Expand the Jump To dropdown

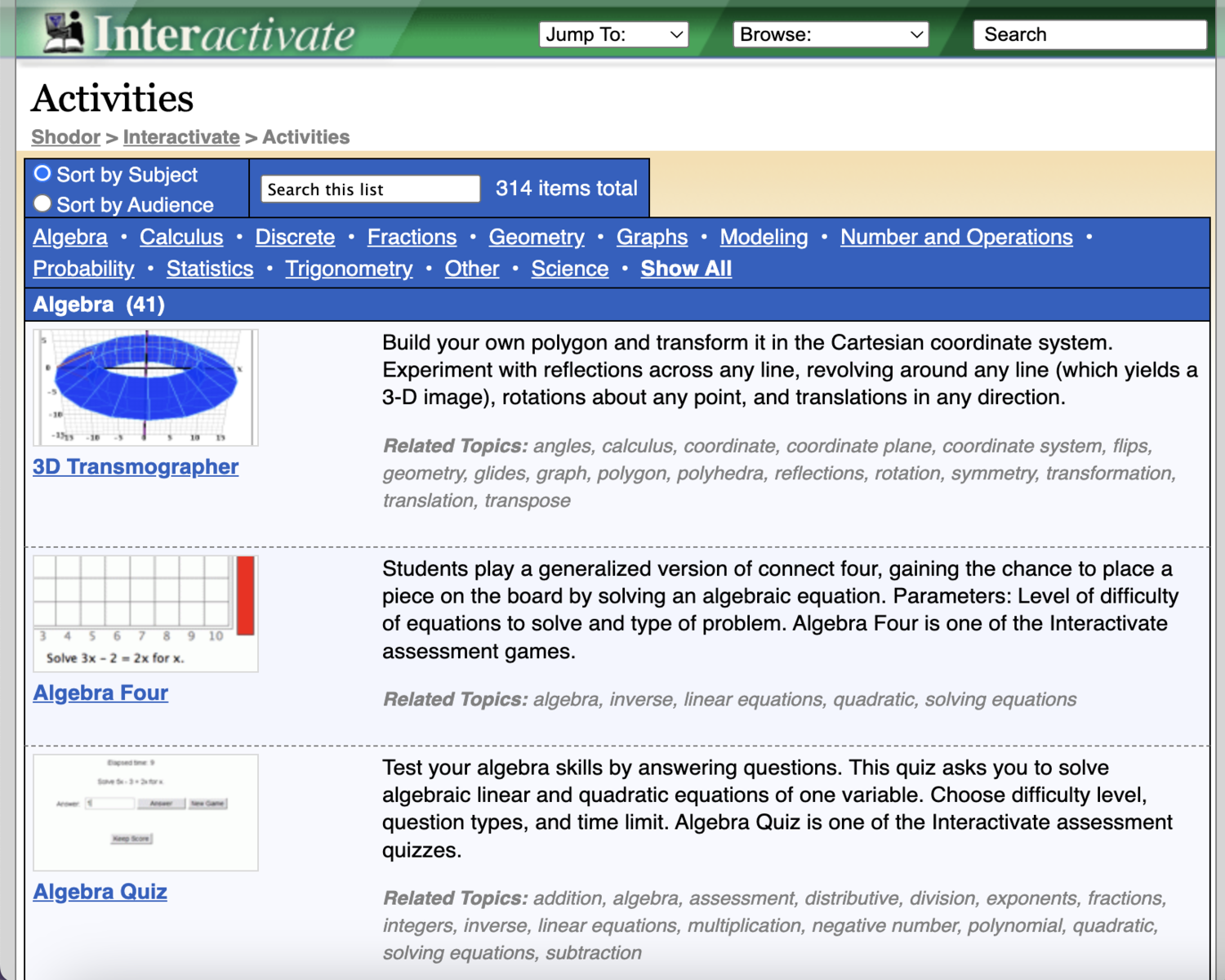[613, 34]
